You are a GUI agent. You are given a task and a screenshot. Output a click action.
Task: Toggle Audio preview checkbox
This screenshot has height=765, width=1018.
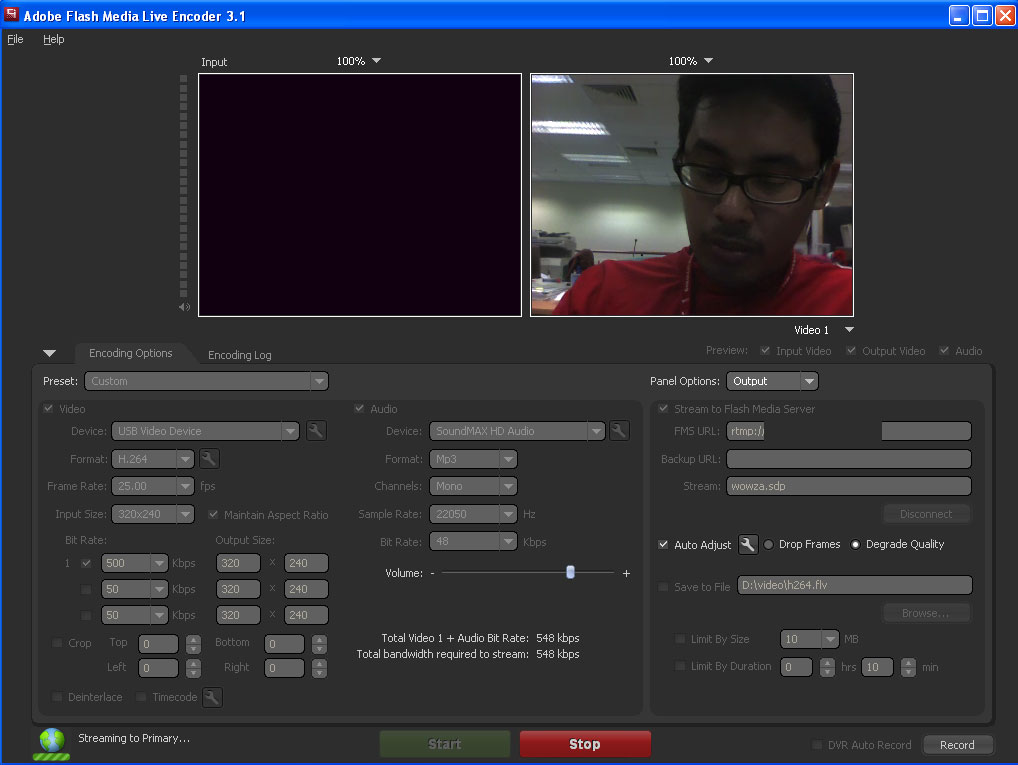[944, 351]
